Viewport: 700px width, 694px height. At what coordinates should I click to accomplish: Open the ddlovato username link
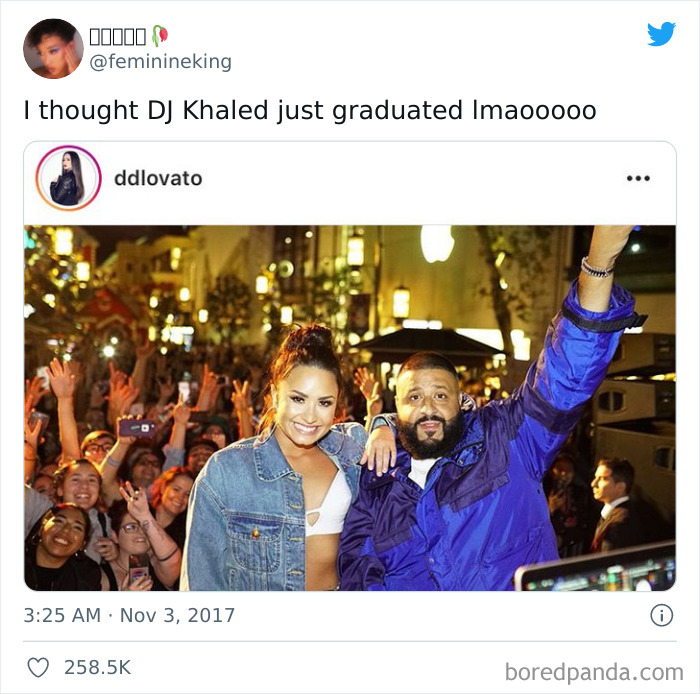point(158,178)
